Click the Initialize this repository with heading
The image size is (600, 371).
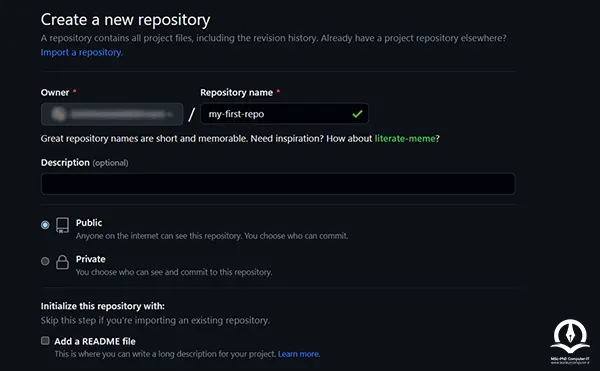[x=103, y=306]
